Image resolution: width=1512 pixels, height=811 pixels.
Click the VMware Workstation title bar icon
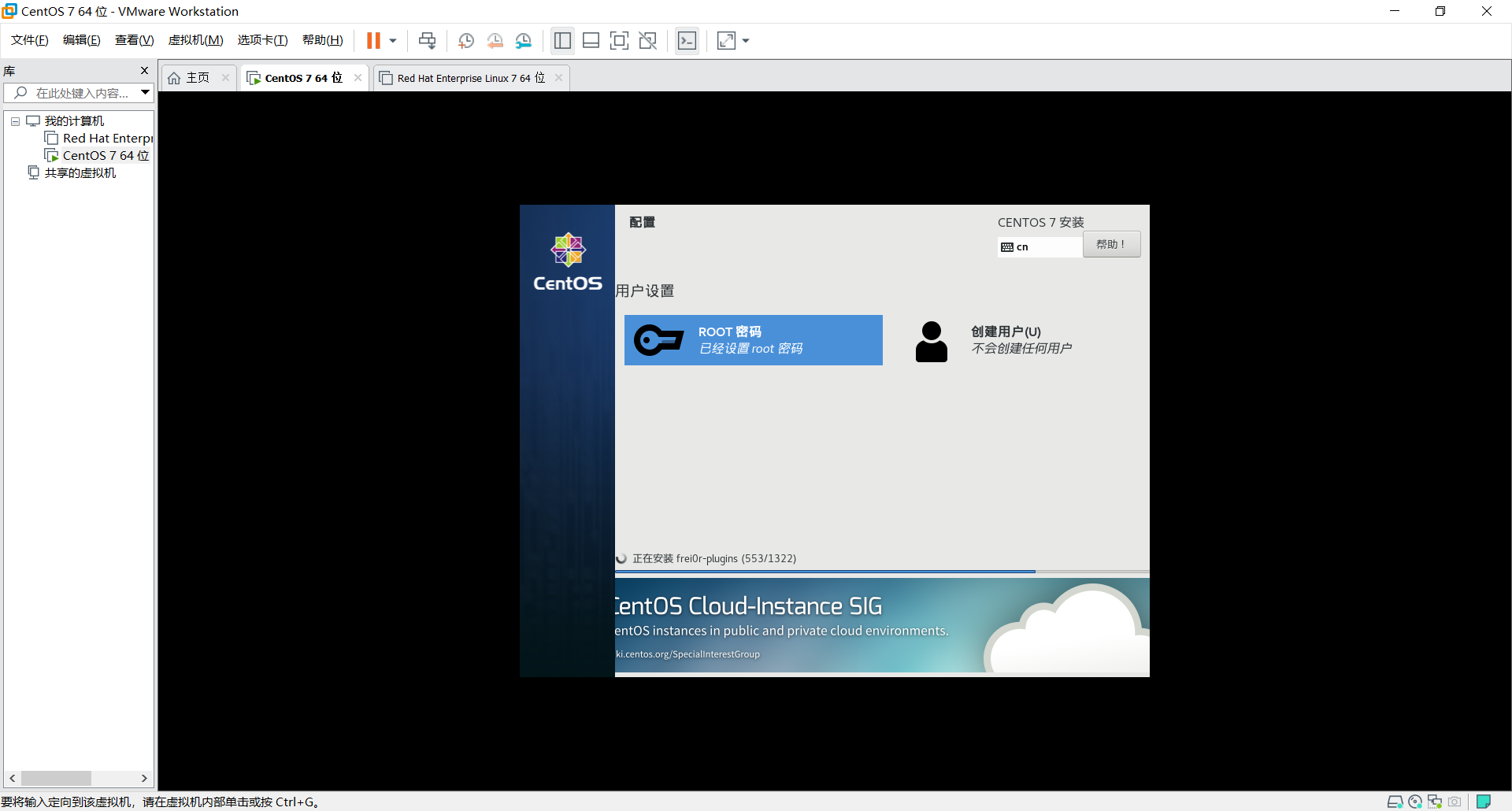pos(9,11)
